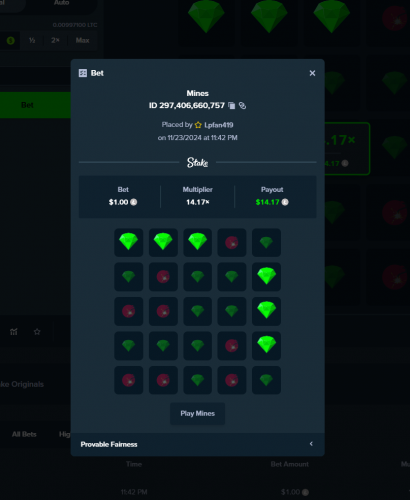Click bright gem in third row last tile
The width and height of the screenshot is (410, 500).
(266, 311)
